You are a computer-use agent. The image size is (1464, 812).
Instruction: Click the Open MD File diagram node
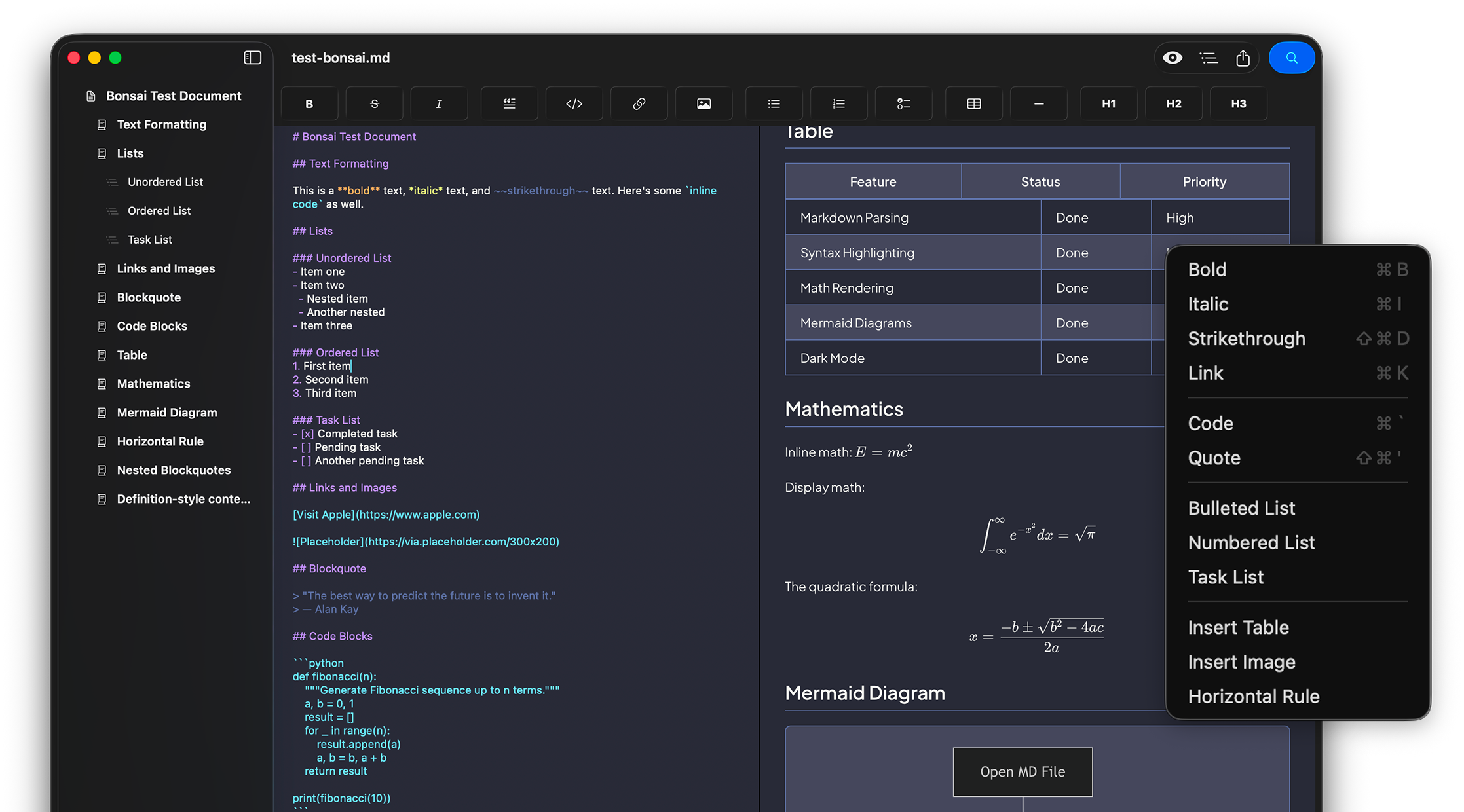1023,772
